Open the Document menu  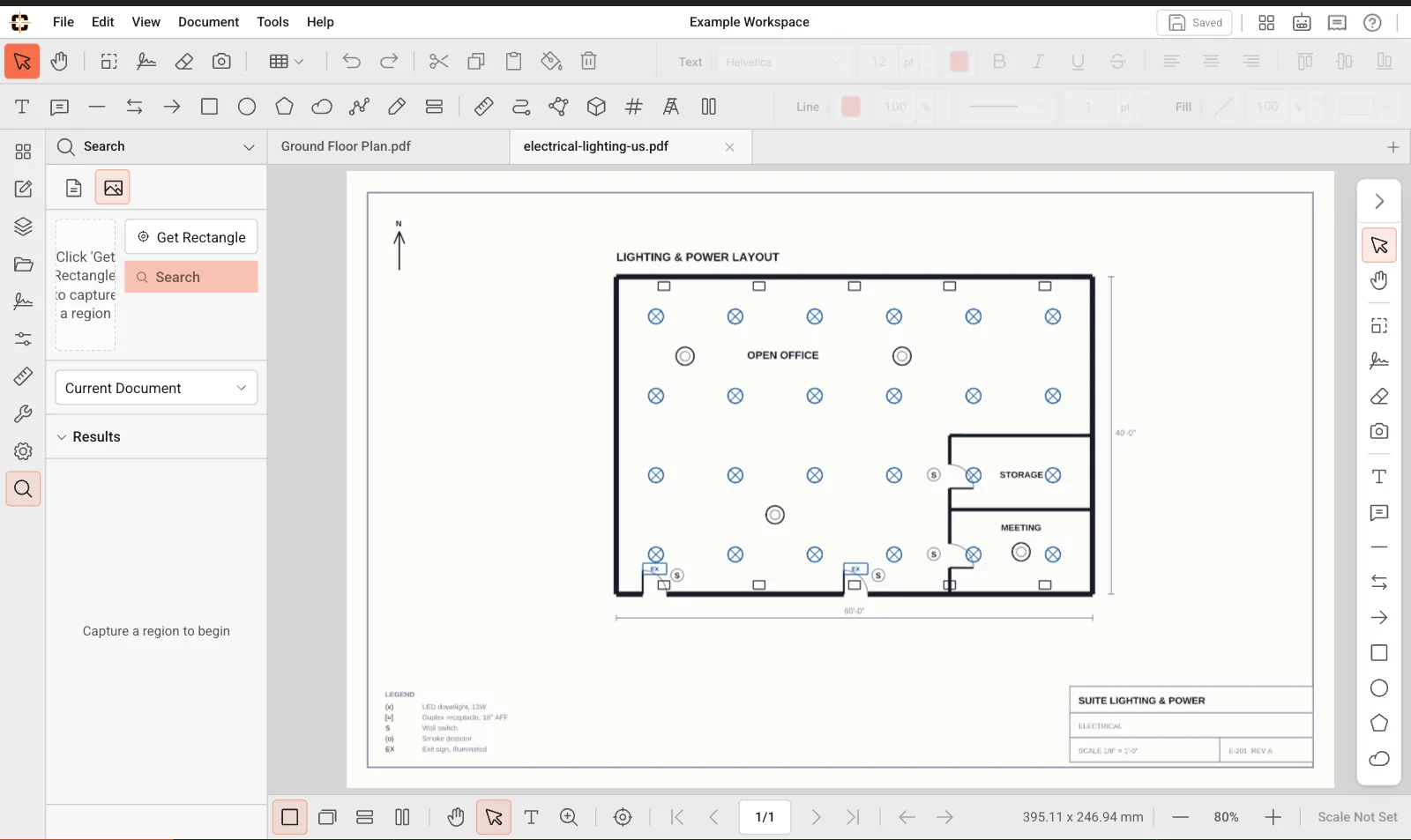pos(208,22)
